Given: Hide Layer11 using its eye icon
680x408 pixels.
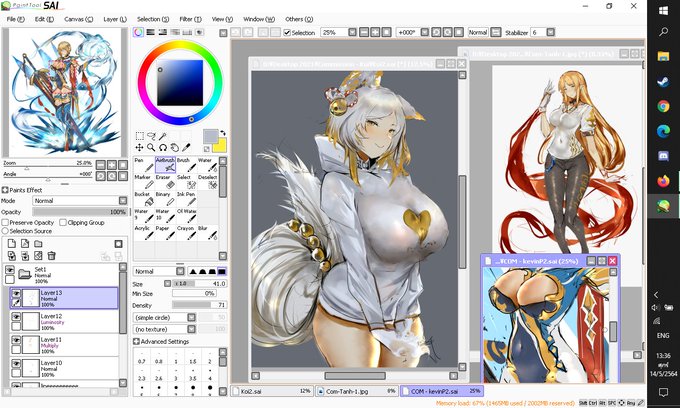Looking at the screenshot, I should tap(16, 340).
